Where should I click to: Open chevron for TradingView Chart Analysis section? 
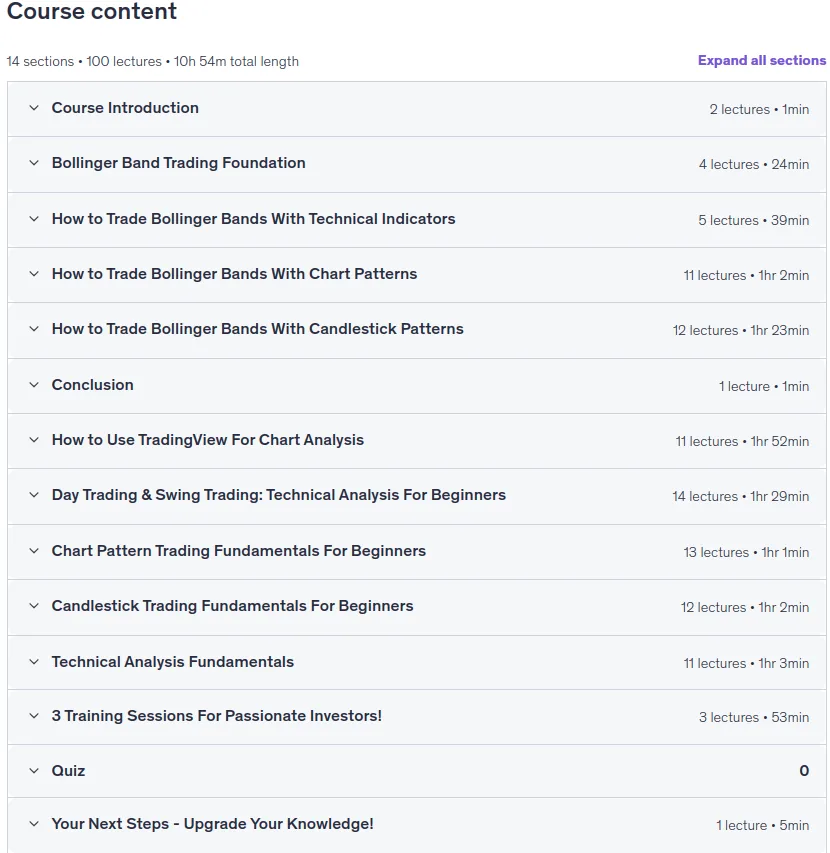click(x=34, y=440)
